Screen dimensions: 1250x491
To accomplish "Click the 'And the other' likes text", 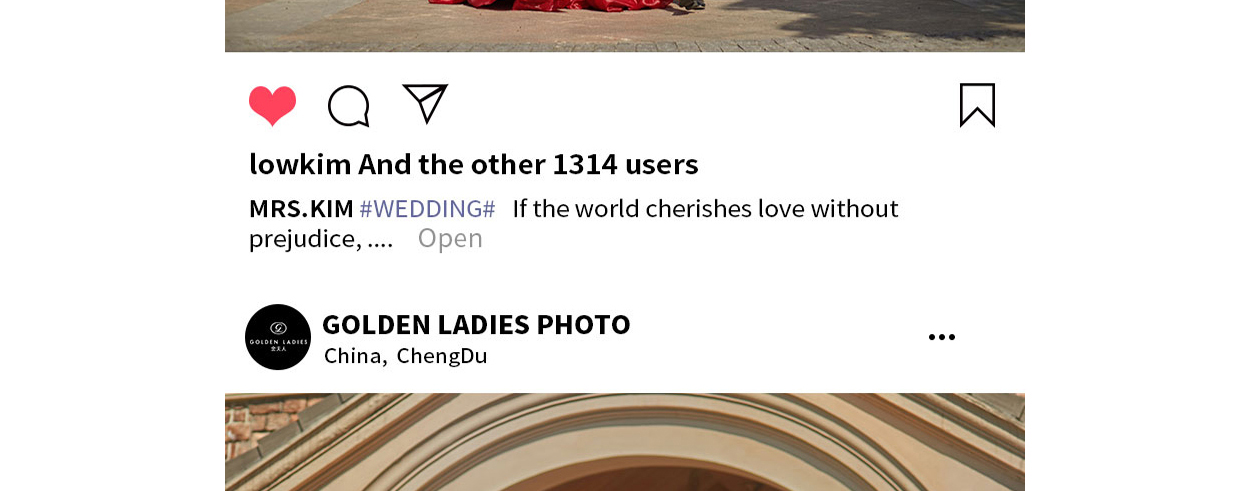I will (x=451, y=165).
